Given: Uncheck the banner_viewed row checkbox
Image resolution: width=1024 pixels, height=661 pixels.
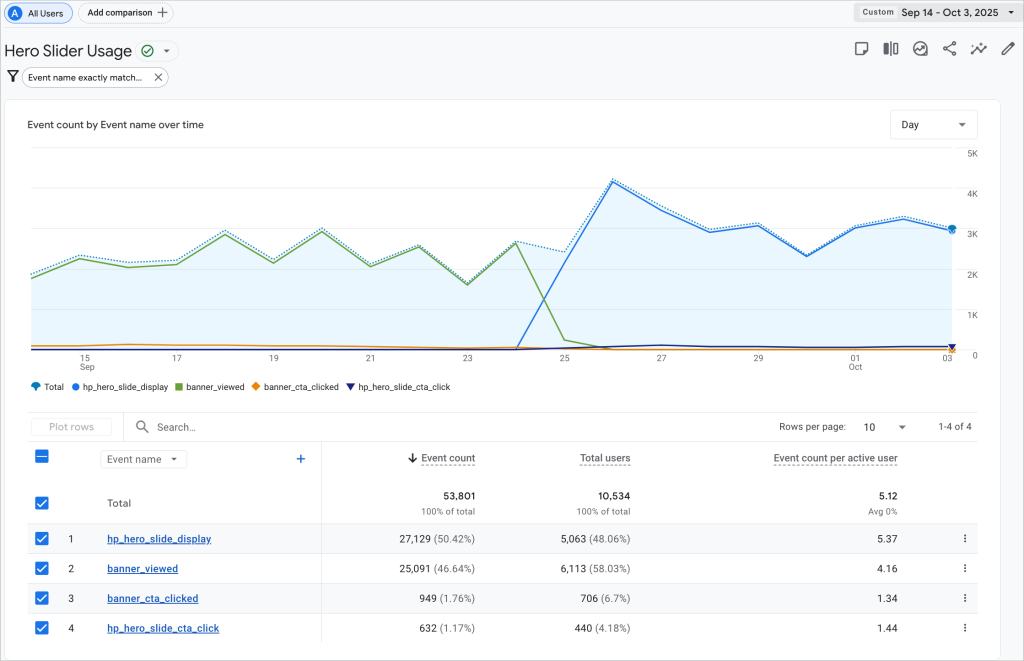Looking at the screenshot, I should (42, 569).
